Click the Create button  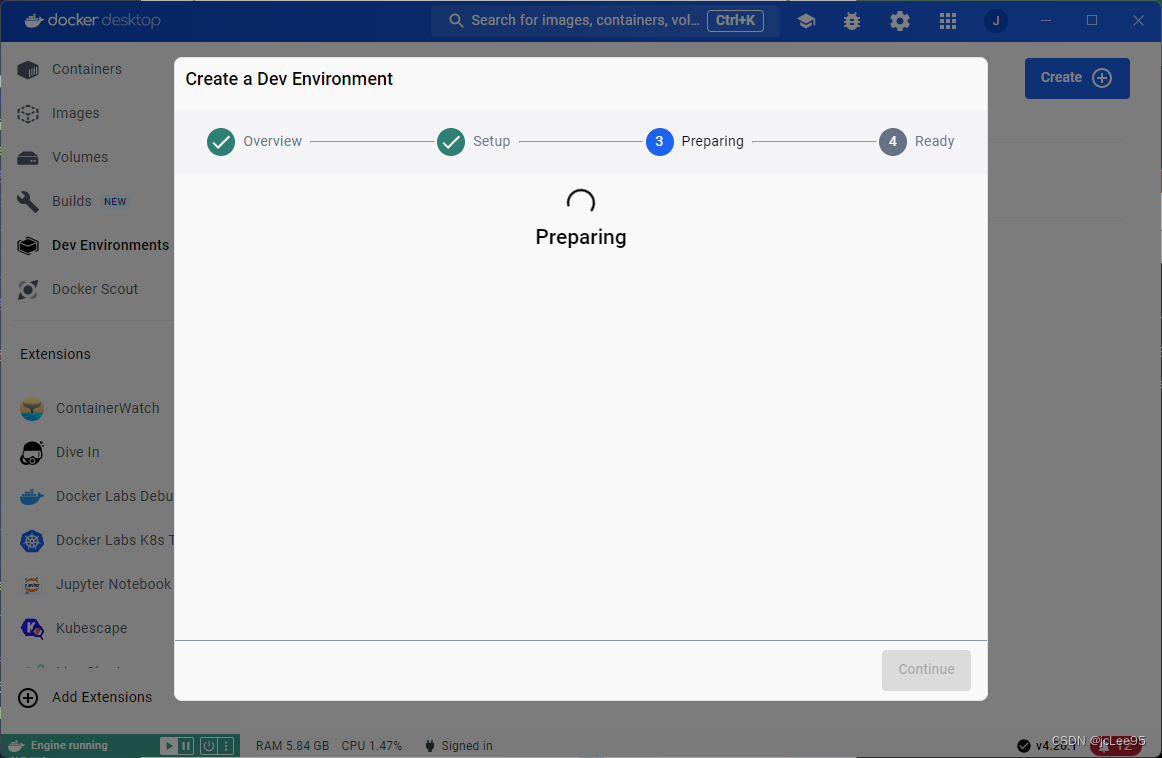pos(1077,78)
